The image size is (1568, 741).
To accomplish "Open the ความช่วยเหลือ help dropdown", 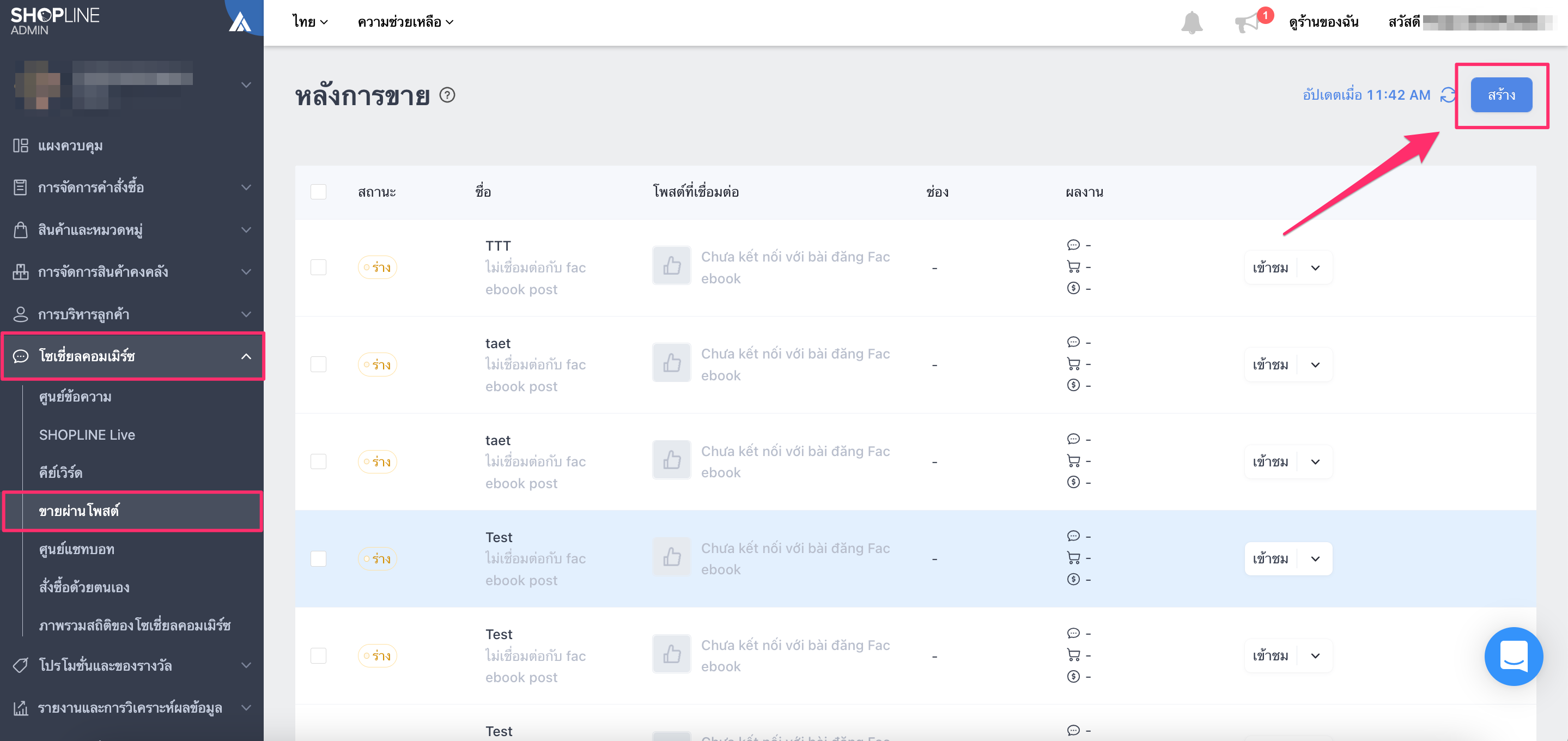I will click(x=405, y=22).
